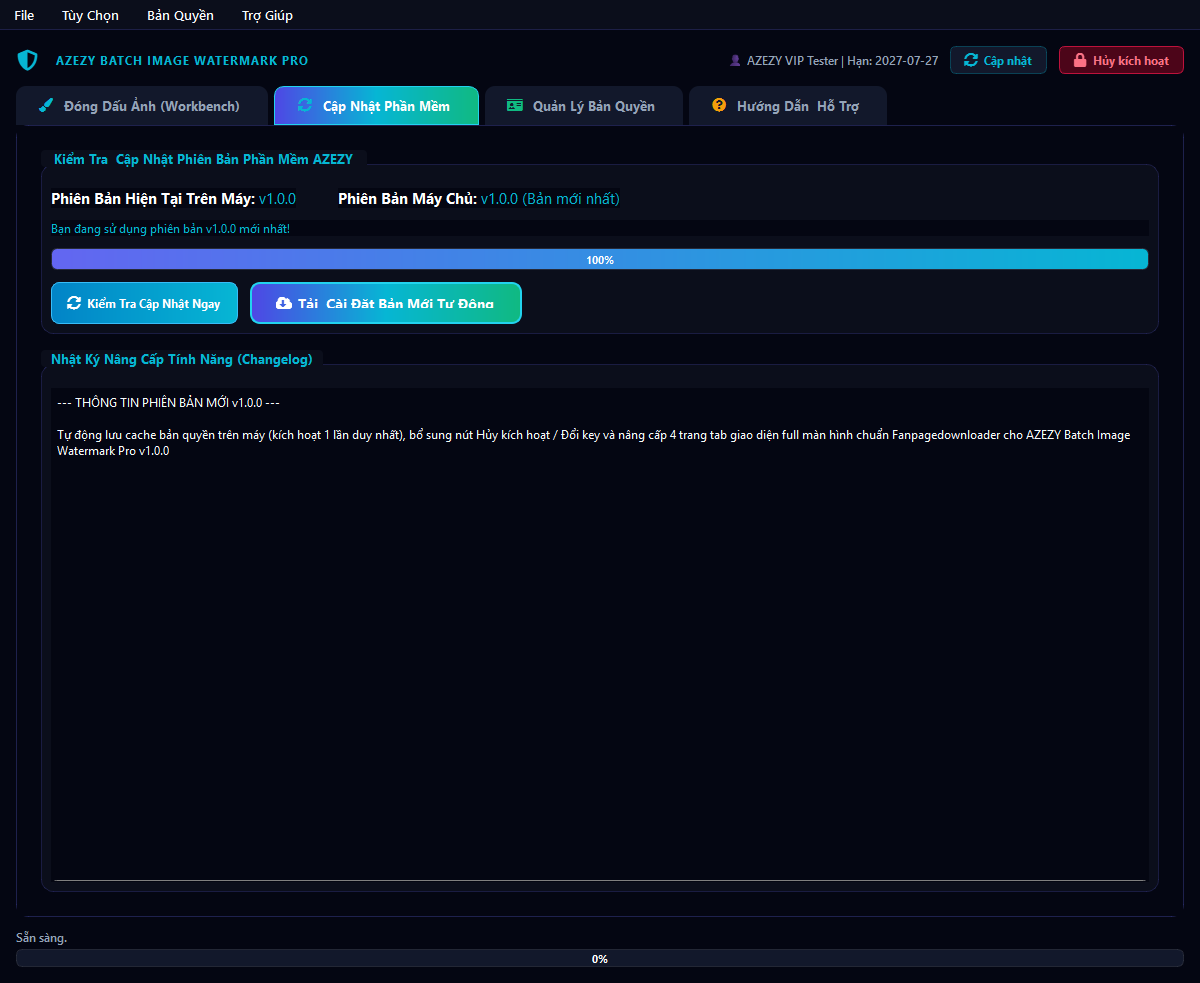
Task: Click Kiểm Tra Cập Nhật Ngay button
Action: point(144,303)
